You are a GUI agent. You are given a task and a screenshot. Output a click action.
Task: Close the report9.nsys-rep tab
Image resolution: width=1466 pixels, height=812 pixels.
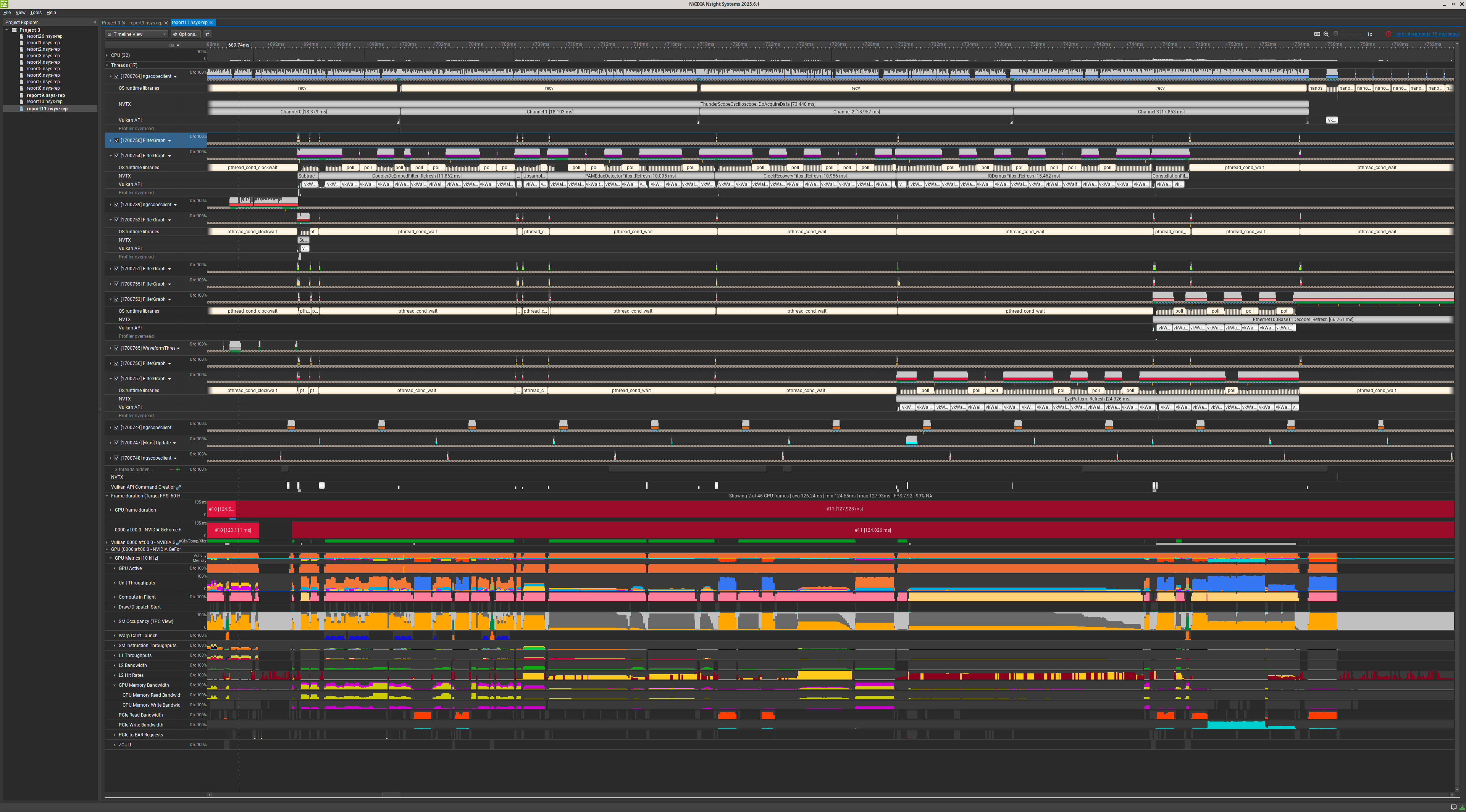(x=166, y=23)
